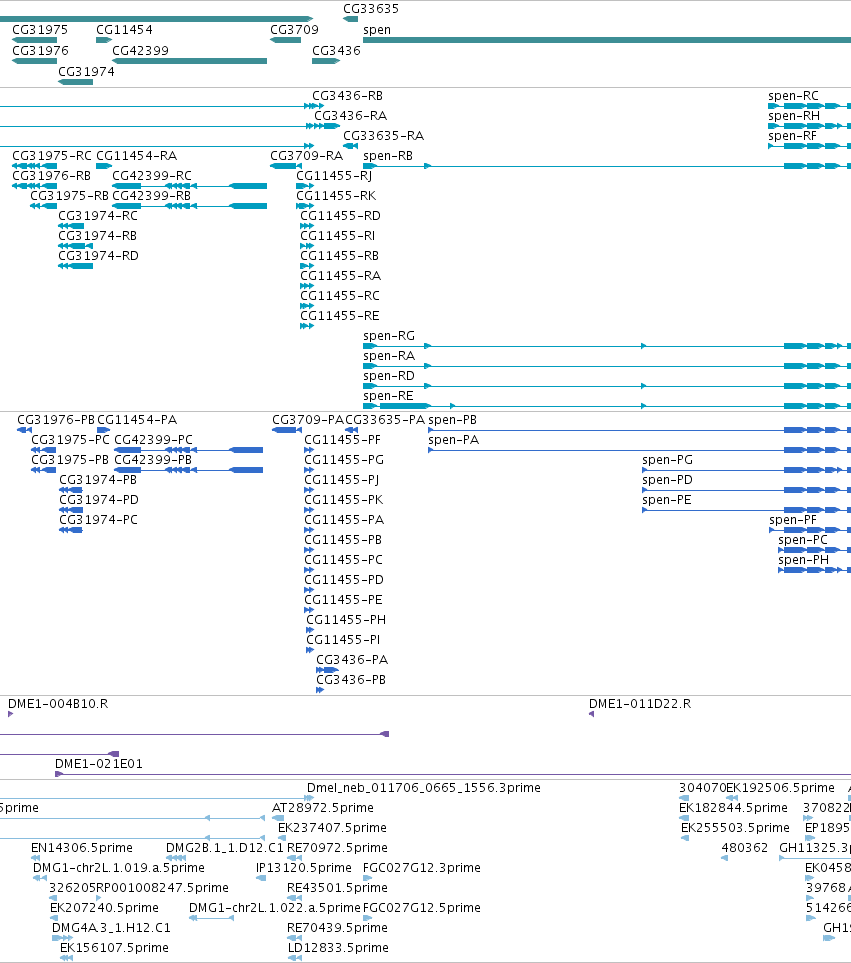Screen dimensions: 851x963
Task: Click protein label CG11454-PA
Action: (x=137, y=419)
